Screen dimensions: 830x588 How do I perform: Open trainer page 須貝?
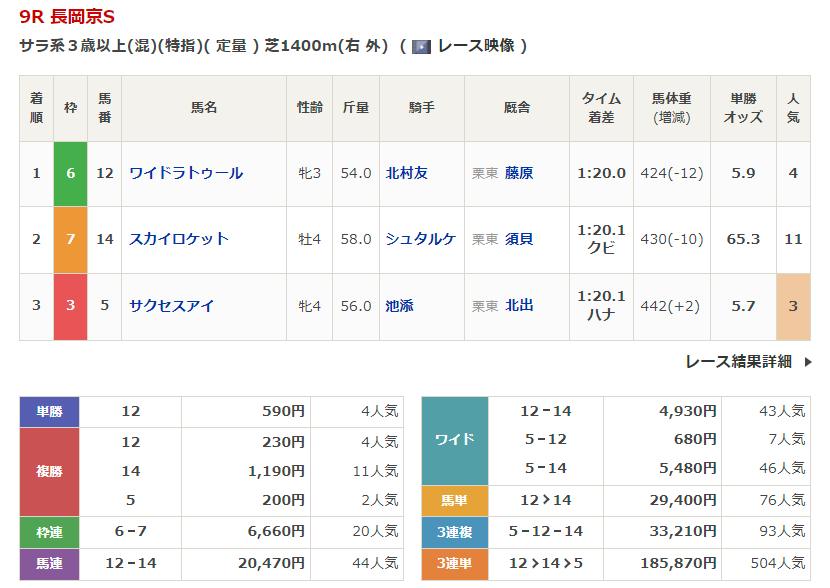[x=519, y=239]
